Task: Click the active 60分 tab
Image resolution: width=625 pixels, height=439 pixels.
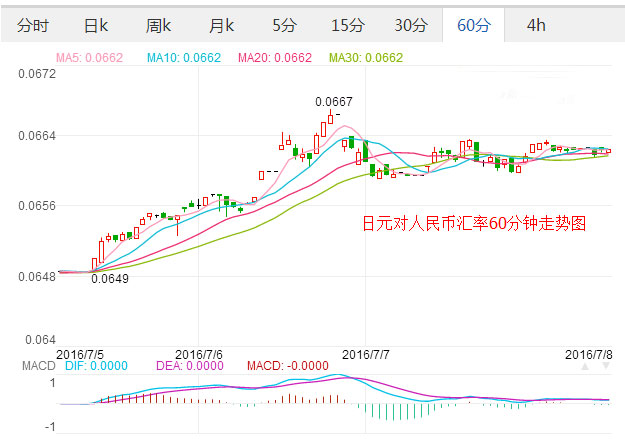Action: [474, 26]
